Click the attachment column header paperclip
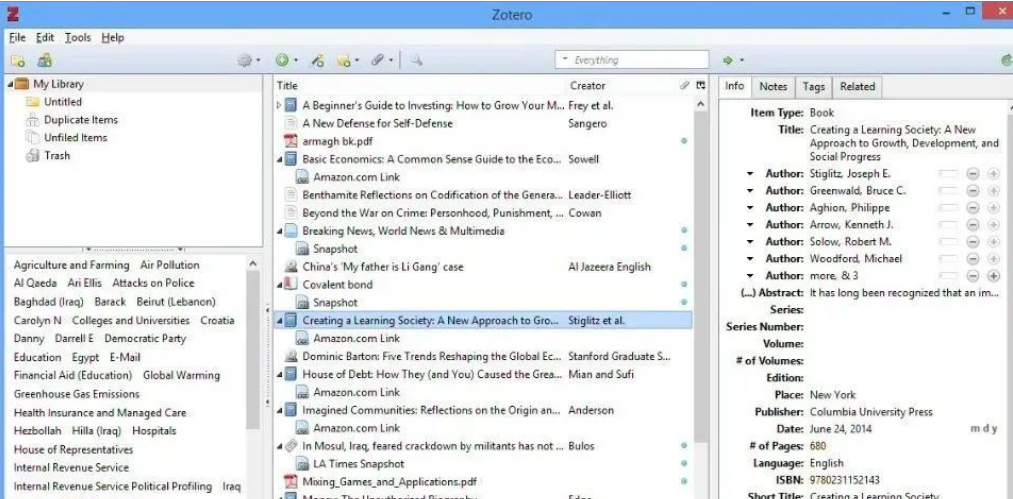 [x=685, y=85]
